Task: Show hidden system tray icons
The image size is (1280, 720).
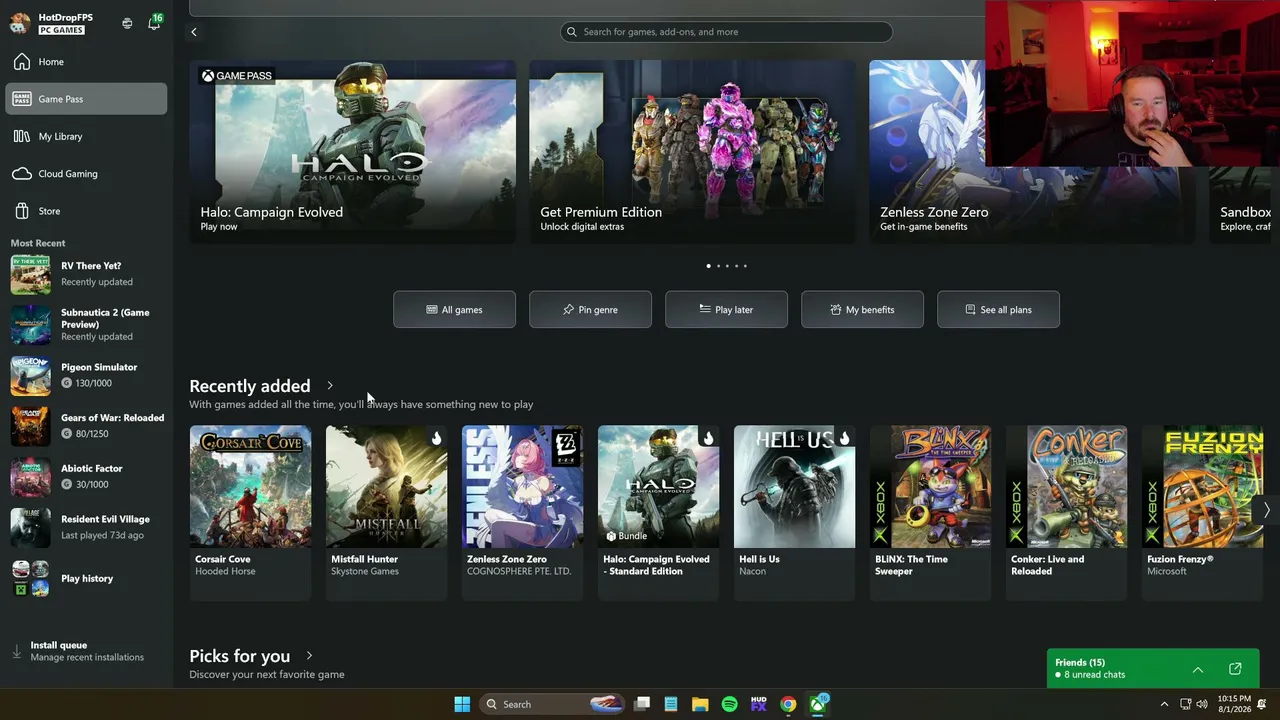Action: (x=1164, y=704)
